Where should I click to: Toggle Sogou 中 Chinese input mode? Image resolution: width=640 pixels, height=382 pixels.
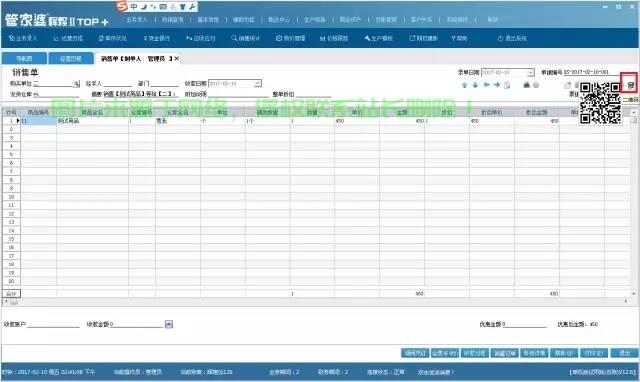[x=134, y=7]
